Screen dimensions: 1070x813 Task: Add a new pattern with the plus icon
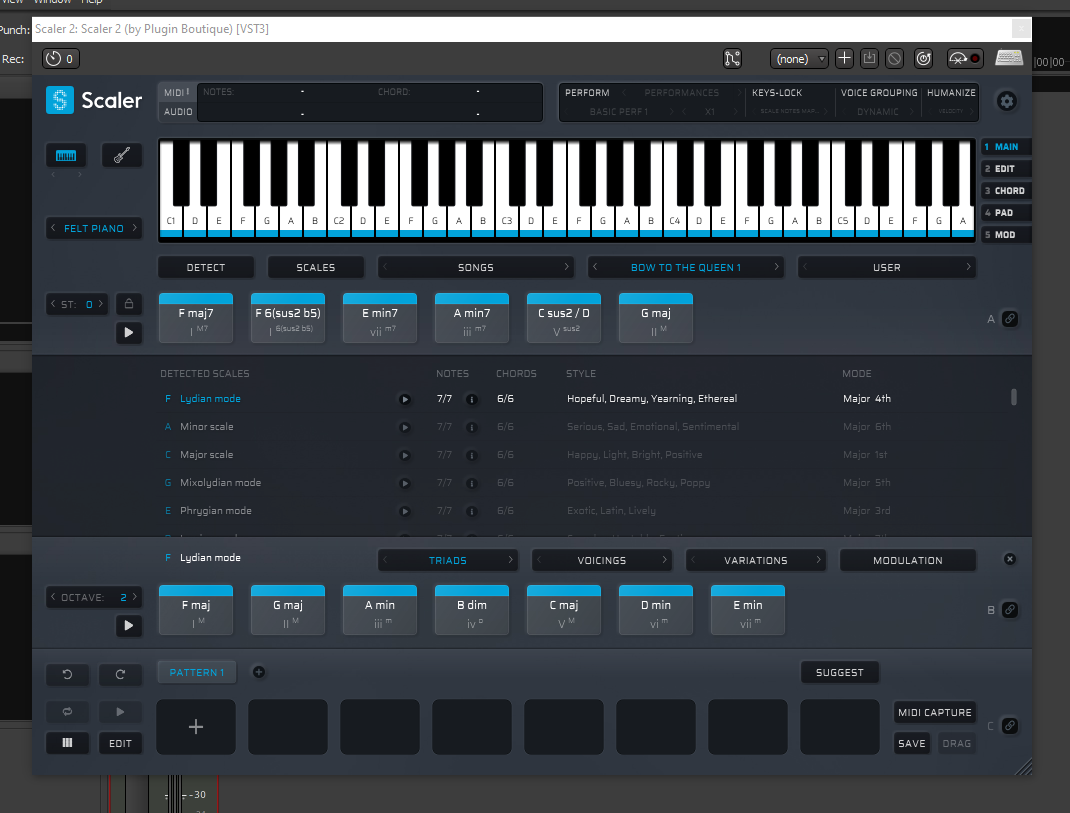[x=259, y=672]
